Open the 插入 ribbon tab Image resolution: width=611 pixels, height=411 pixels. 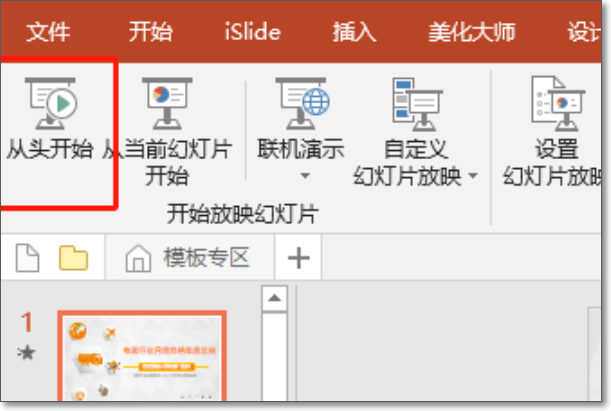pos(354,32)
